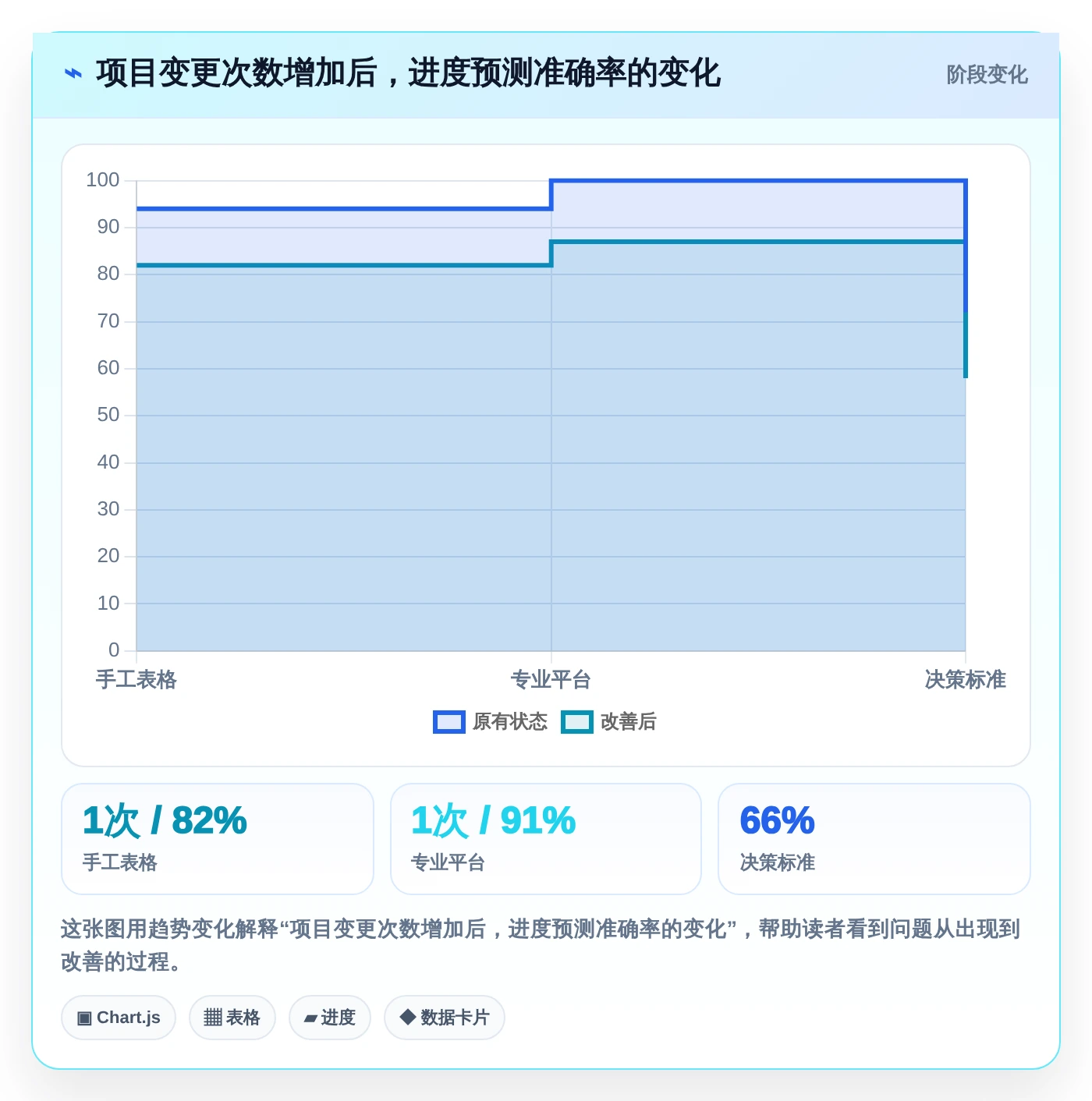
Task: Click the 手工表格 x-axis label
Action: point(136,680)
